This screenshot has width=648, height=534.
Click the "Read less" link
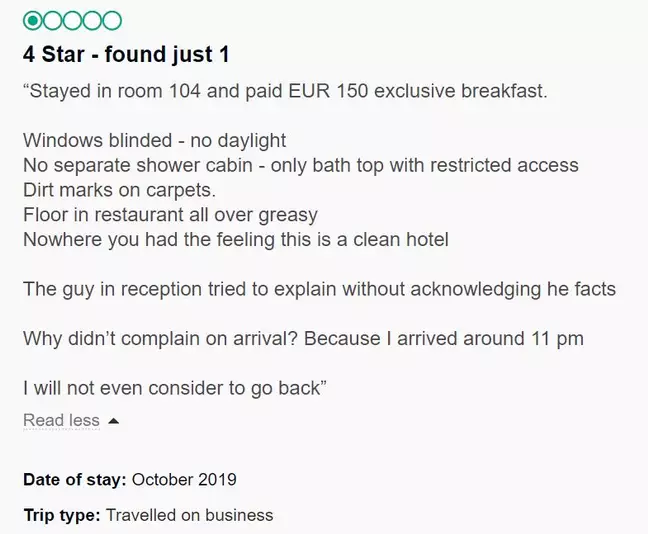click(x=61, y=420)
